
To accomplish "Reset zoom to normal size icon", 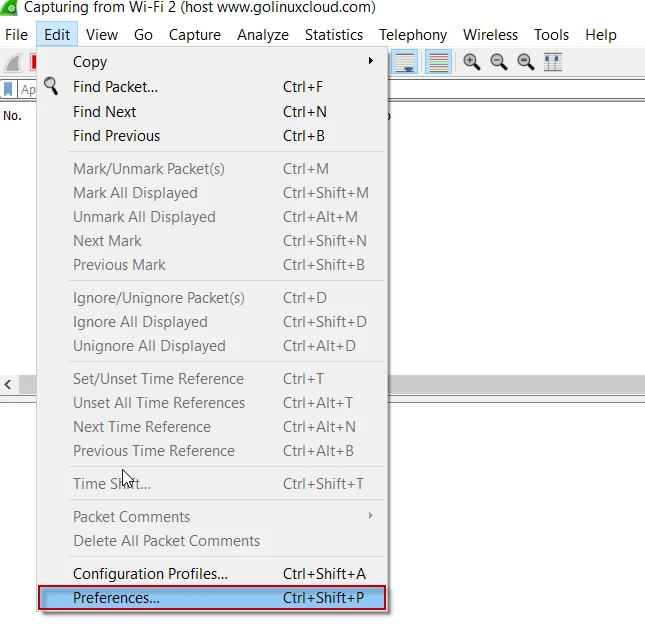I will tap(525, 62).
